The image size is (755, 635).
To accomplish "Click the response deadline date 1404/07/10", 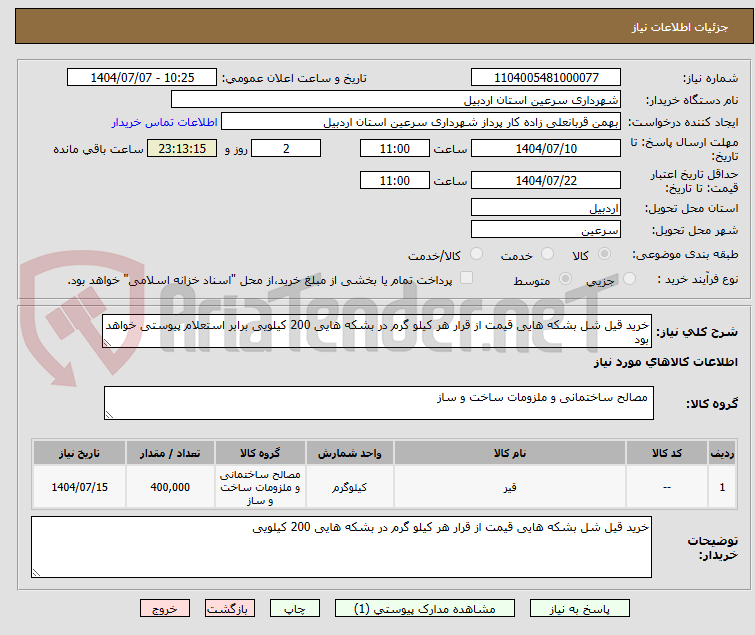I will click(546, 148).
